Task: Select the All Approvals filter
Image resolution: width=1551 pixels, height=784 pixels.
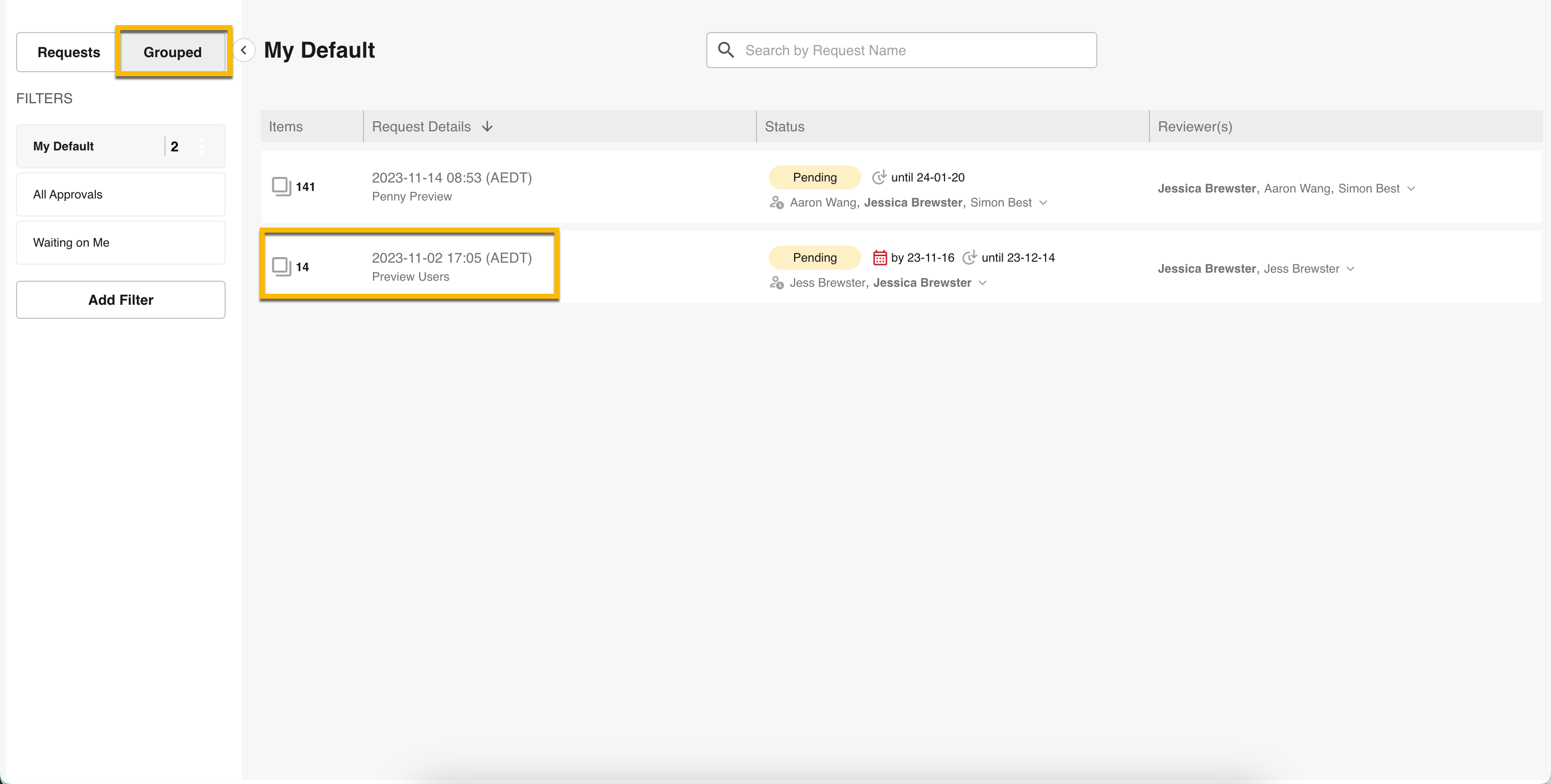Action: 120,194
